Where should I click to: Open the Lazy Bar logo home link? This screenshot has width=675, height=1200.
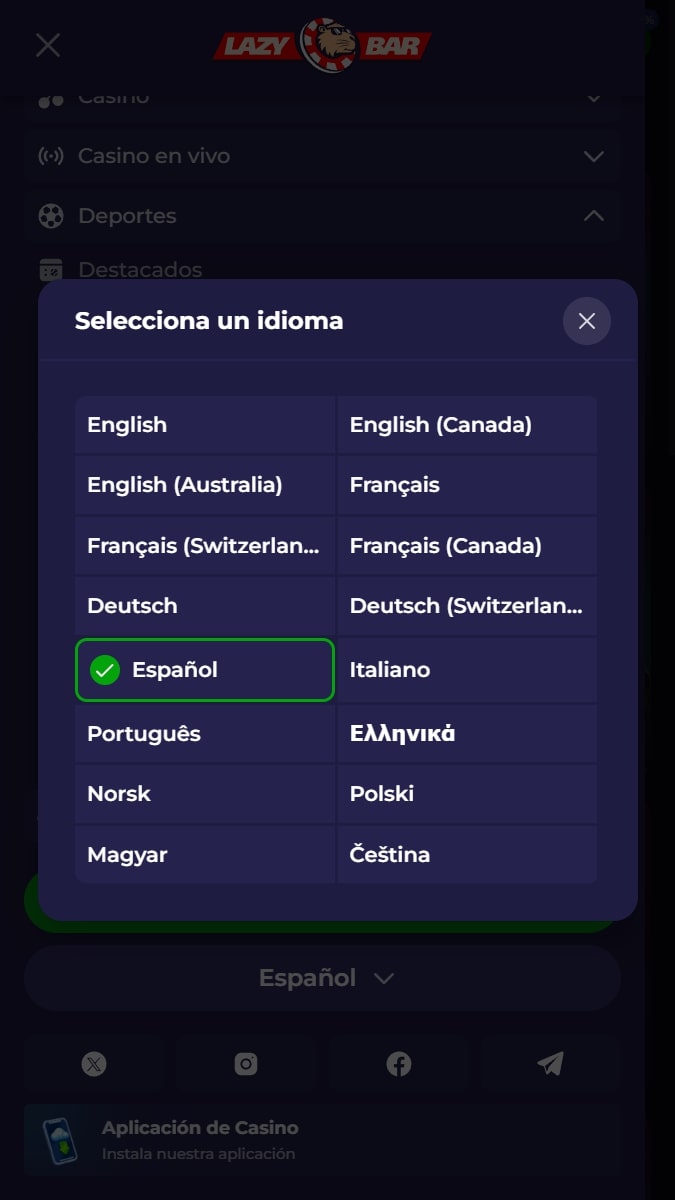click(322, 45)
